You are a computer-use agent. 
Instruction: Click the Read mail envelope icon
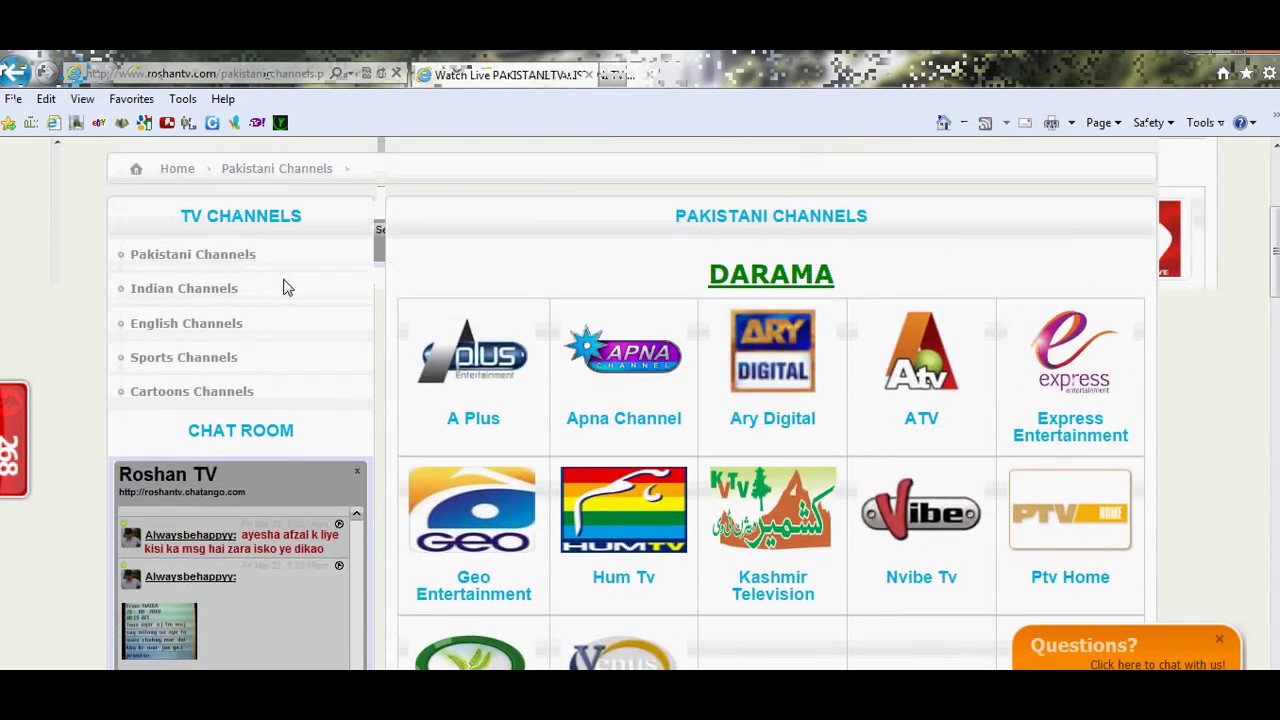pyautogui.click(x=1025, y=123)
